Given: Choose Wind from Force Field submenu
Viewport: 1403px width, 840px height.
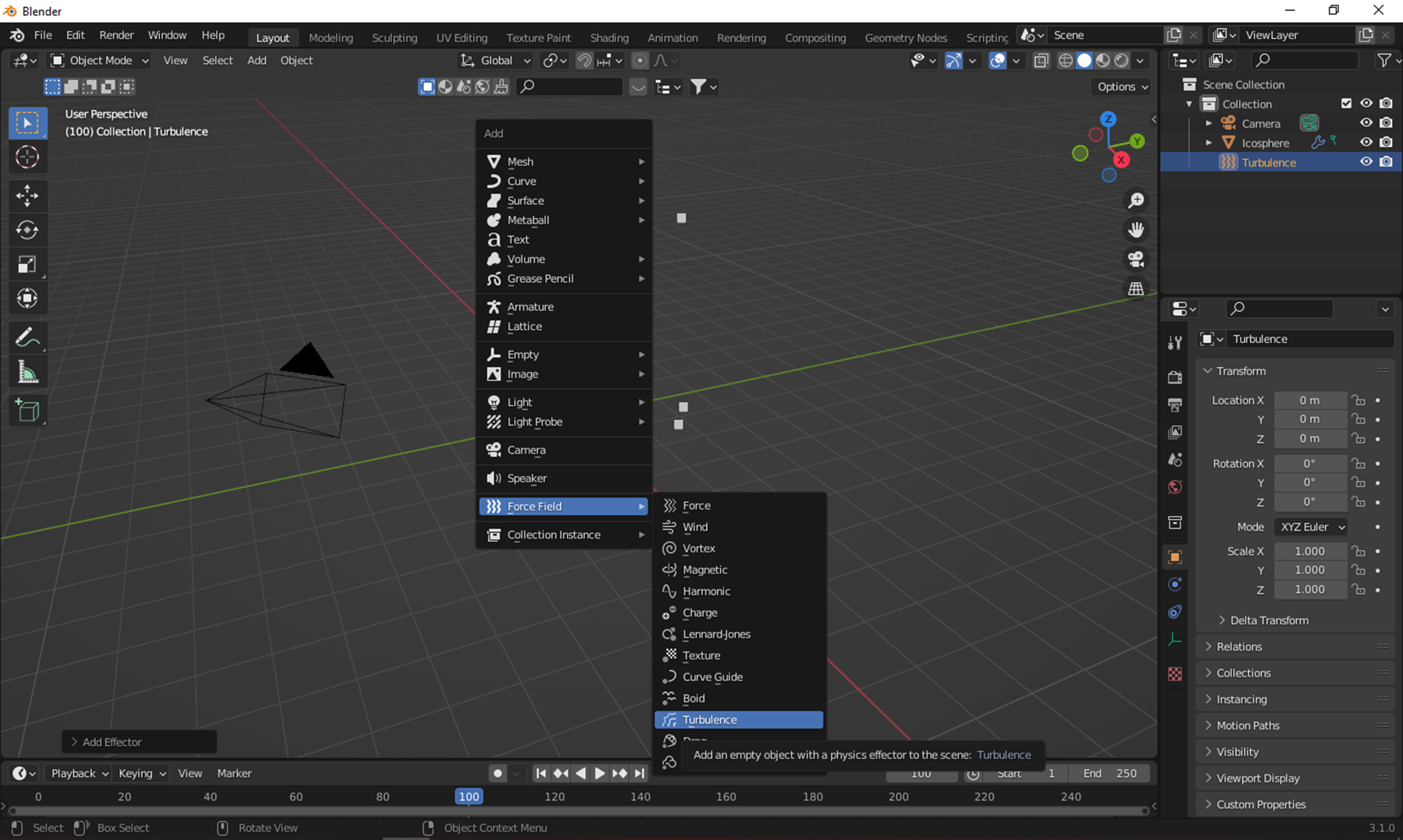Looking at the screenshot, I should coord(739,528).
